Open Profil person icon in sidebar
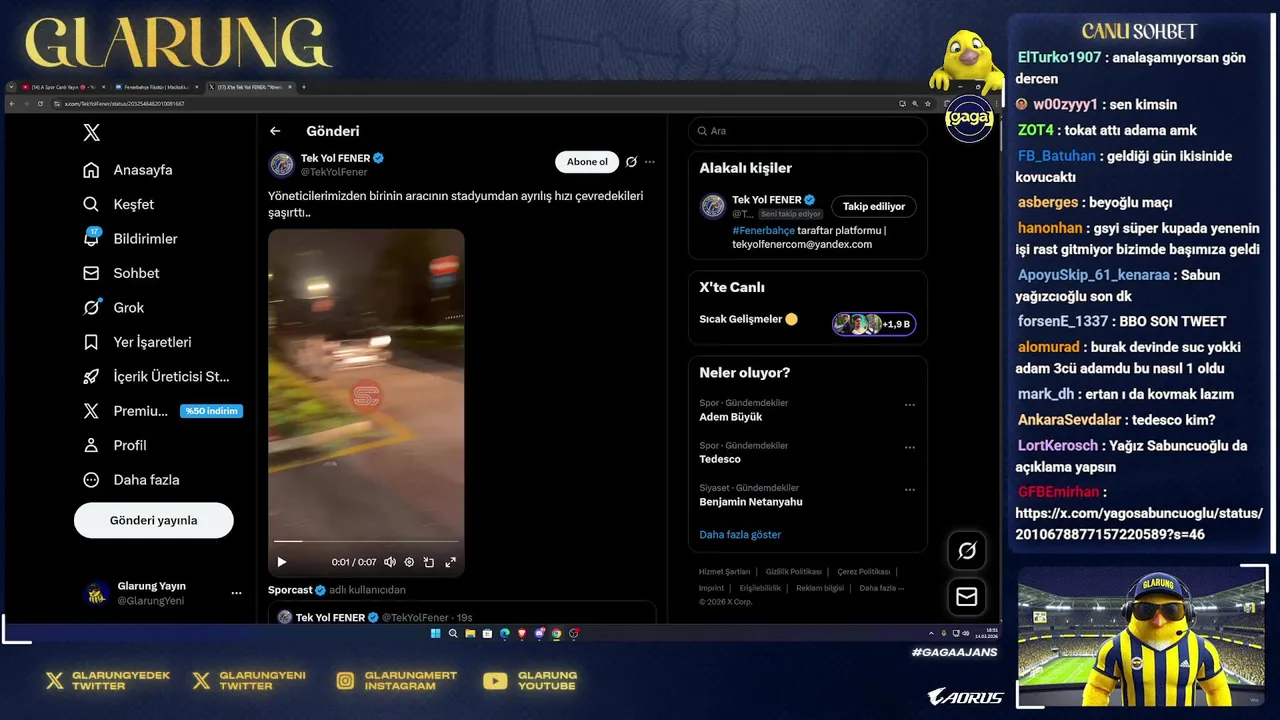This screenshot has height=720, width=1280. (x=91, y=445)
